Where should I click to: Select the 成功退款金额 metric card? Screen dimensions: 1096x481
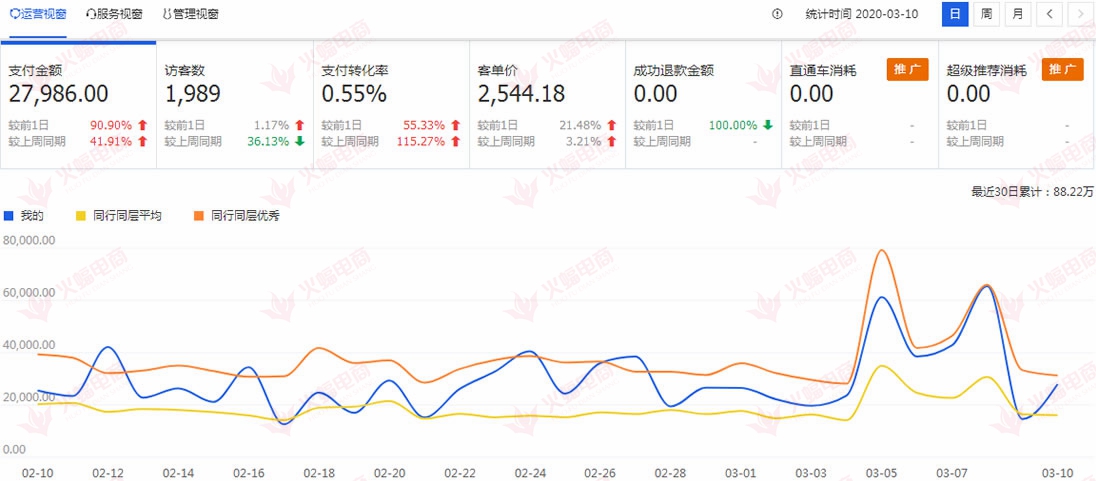coord(704,106)
